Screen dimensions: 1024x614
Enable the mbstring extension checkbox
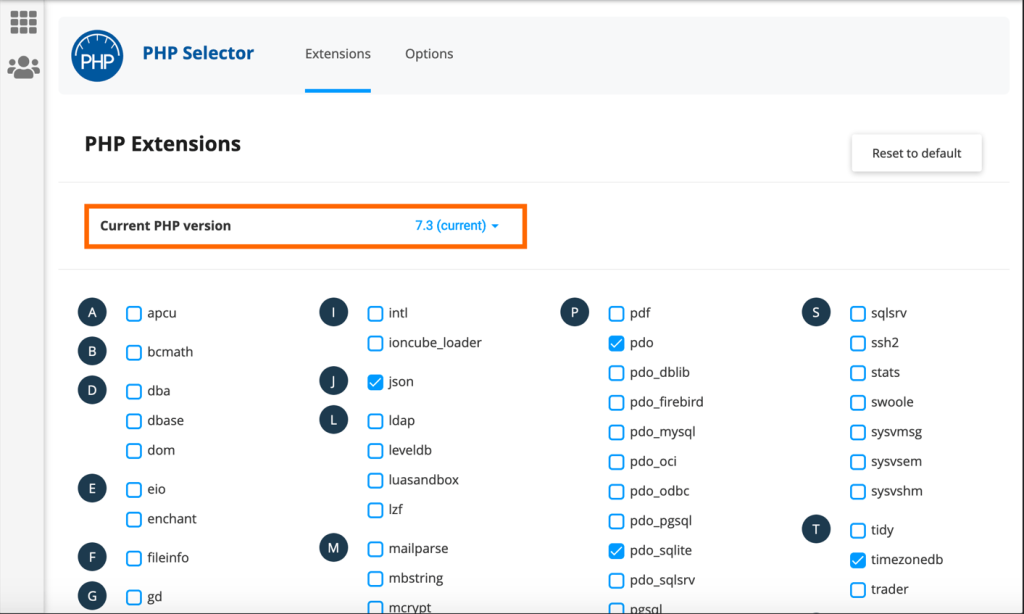coord(376,579)
